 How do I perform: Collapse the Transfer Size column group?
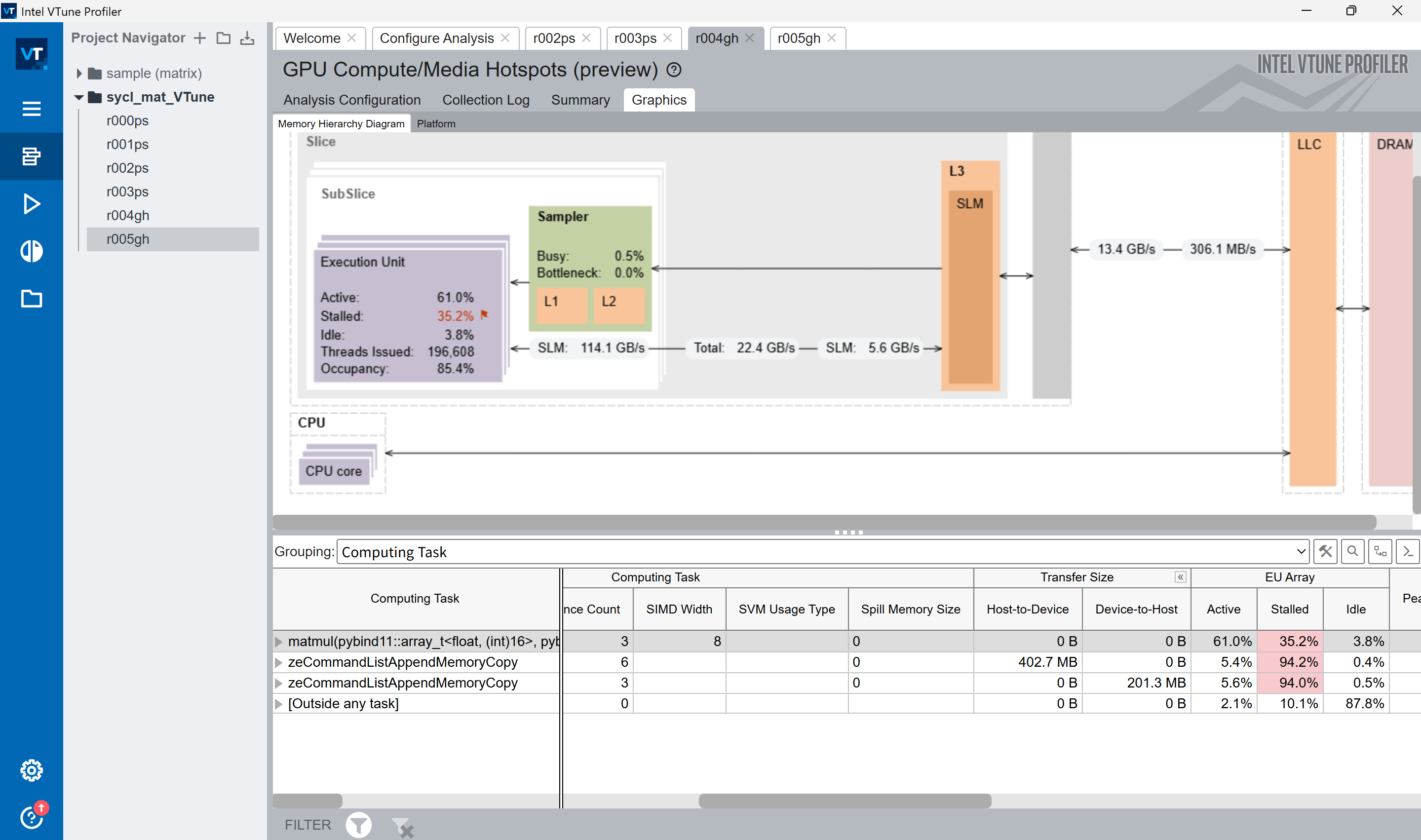click(x=1181, y=577)
